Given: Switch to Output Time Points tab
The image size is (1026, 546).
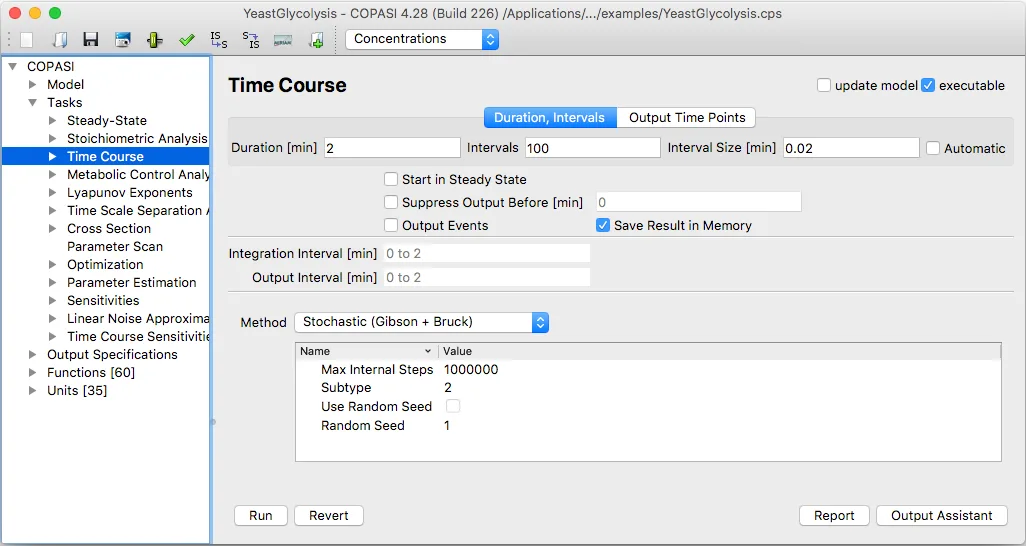Looking at the screenshot, I should click(687, 118).
